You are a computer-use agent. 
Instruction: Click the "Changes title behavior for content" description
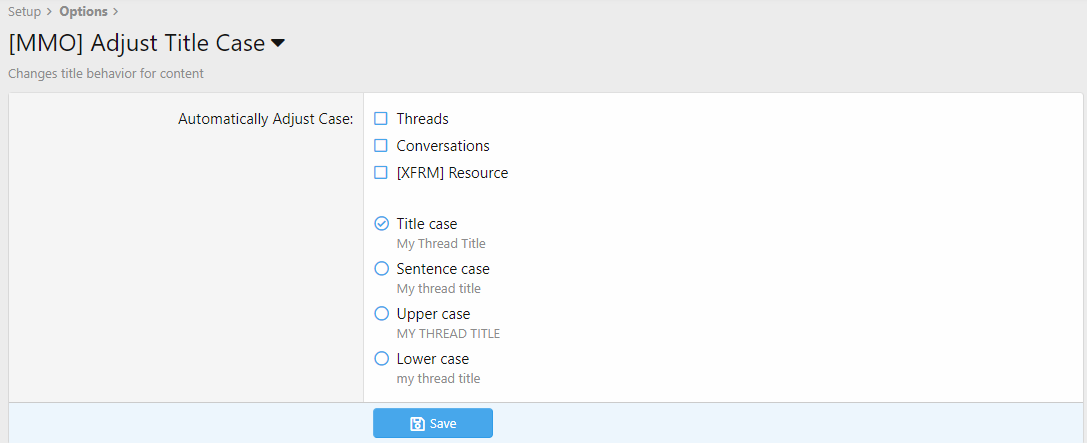[106, 73]
